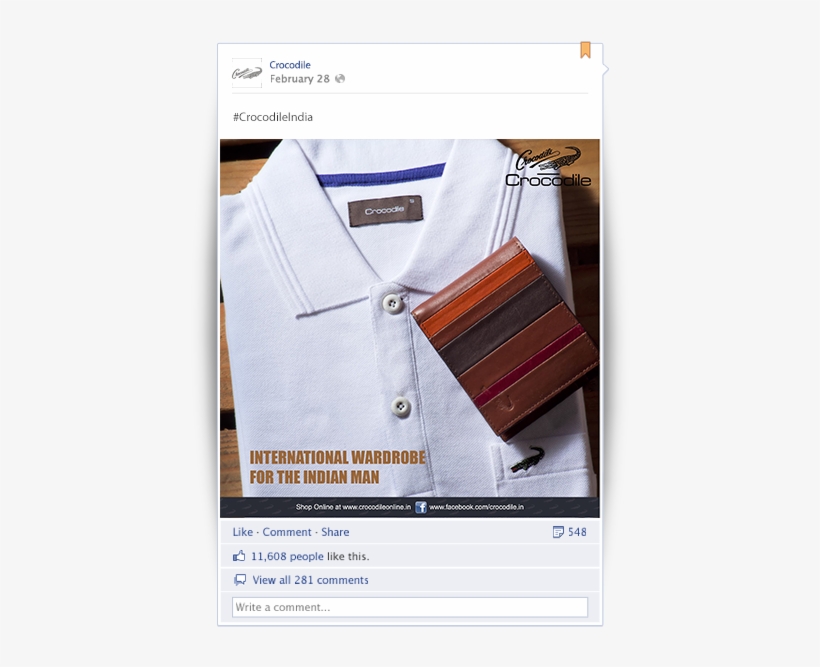The width and height of the screenshot is (820, 667).
Task: Focus the Write a comment field
Action: tap(410, 607)
